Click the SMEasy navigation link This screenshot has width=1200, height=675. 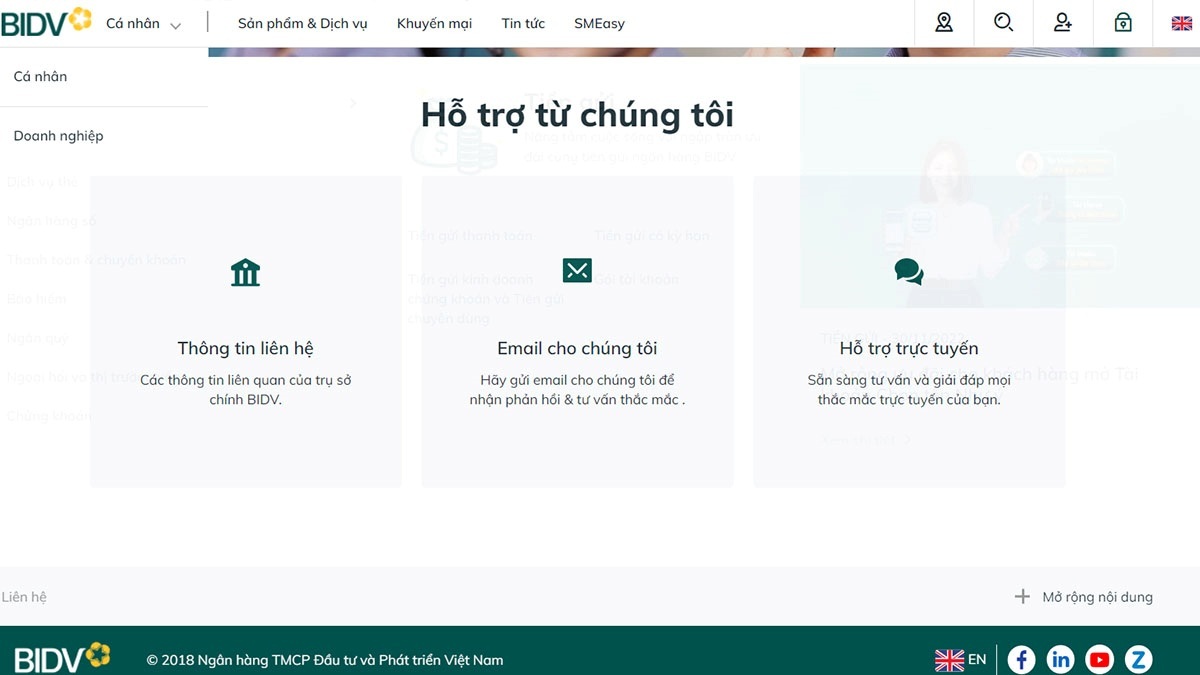click(599, 24)
